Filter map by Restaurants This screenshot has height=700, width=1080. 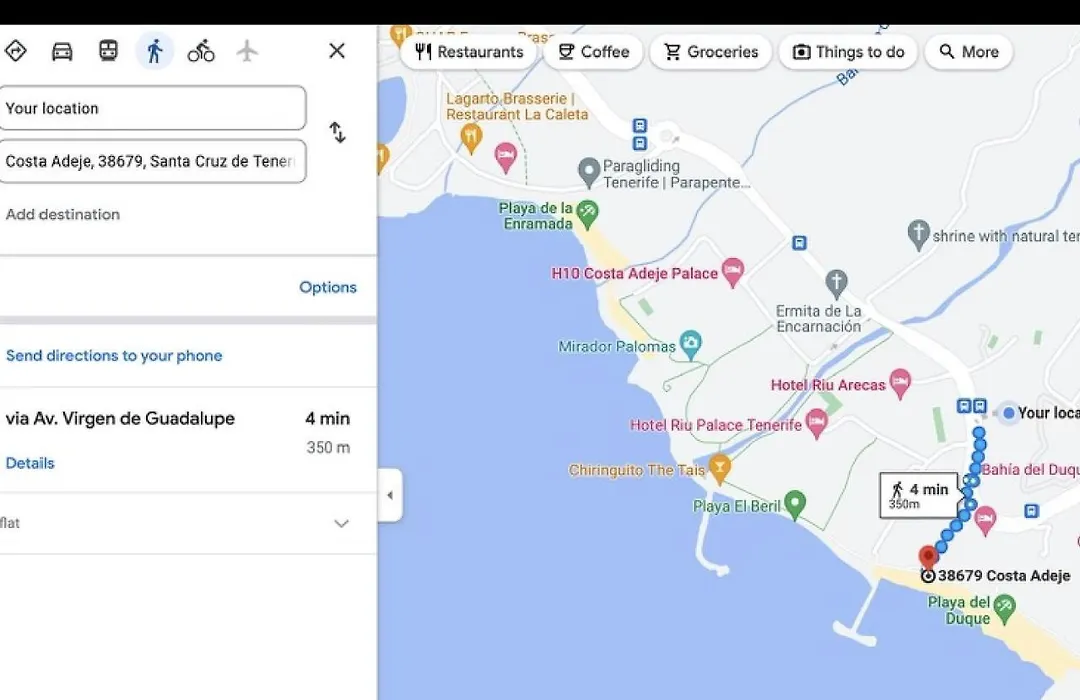point(469,52)
